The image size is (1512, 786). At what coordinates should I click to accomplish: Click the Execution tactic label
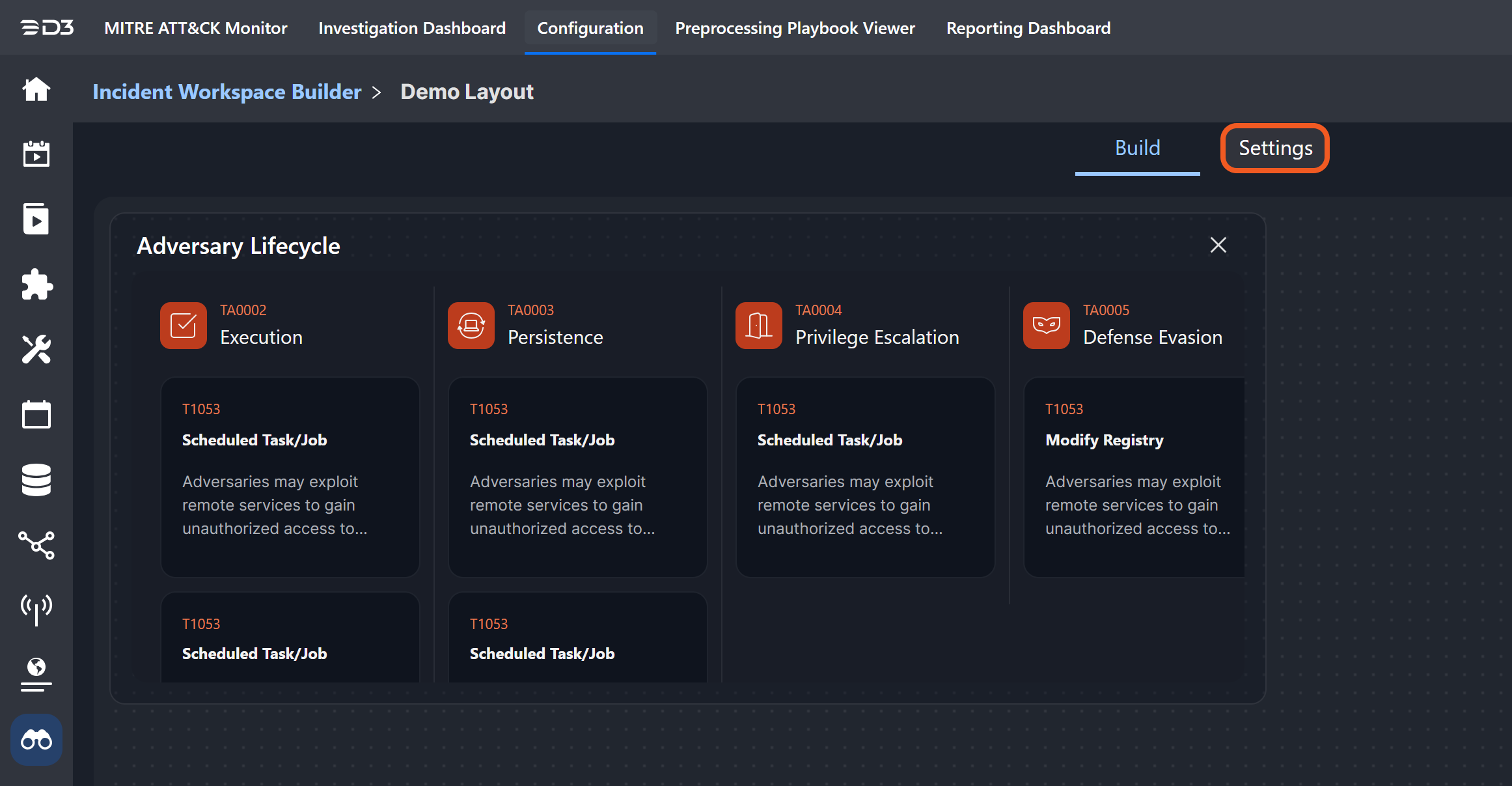(x=261, y=337)
